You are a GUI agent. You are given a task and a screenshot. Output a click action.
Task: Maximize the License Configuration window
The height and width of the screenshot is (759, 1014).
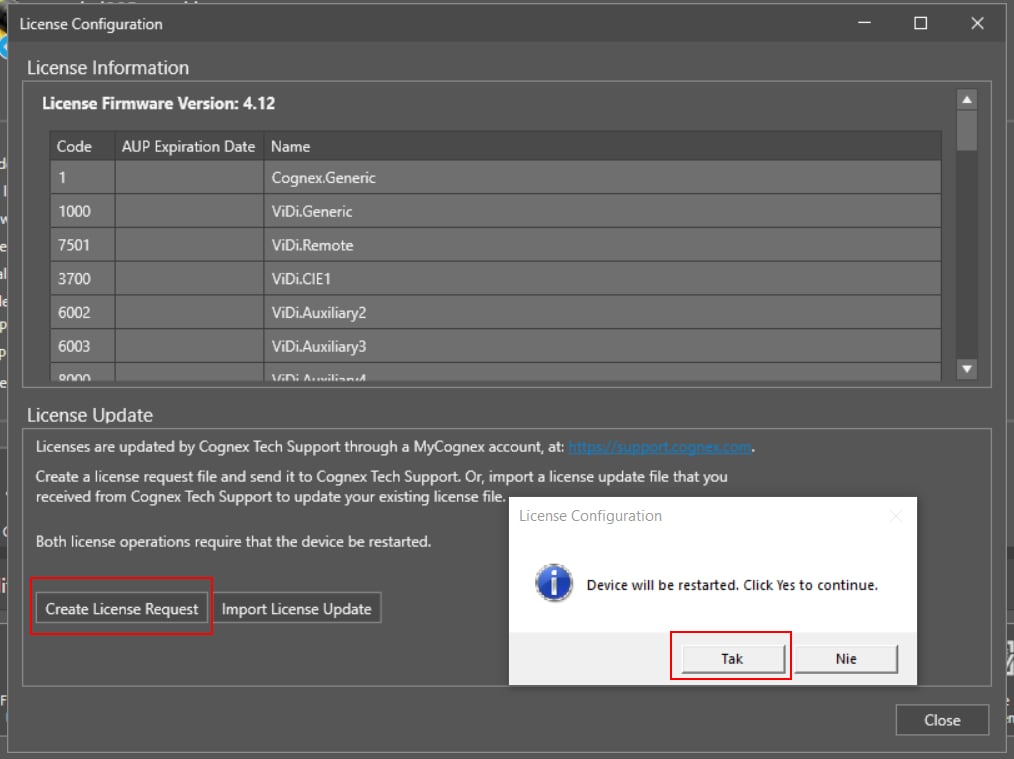tap(921, 23)
